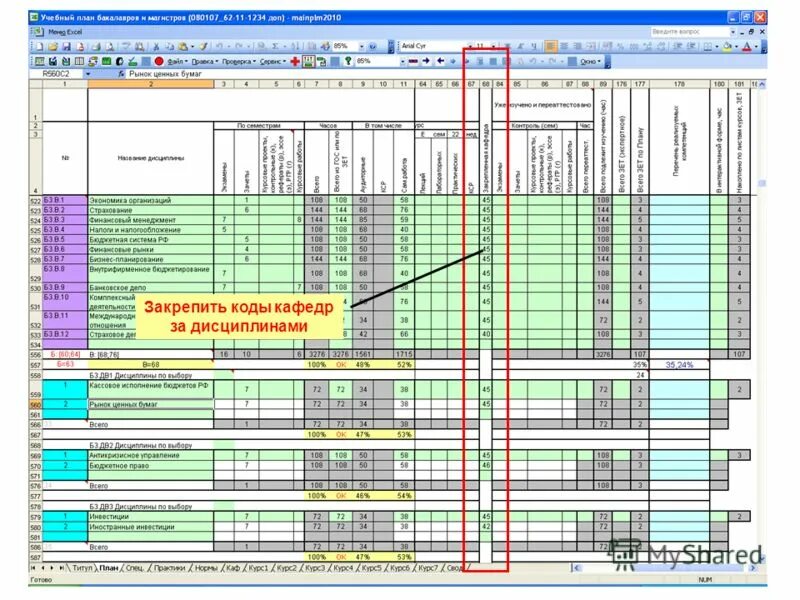800x600 pixels.
Task: Click the Help question icon beside zoom
Action: 372,46
